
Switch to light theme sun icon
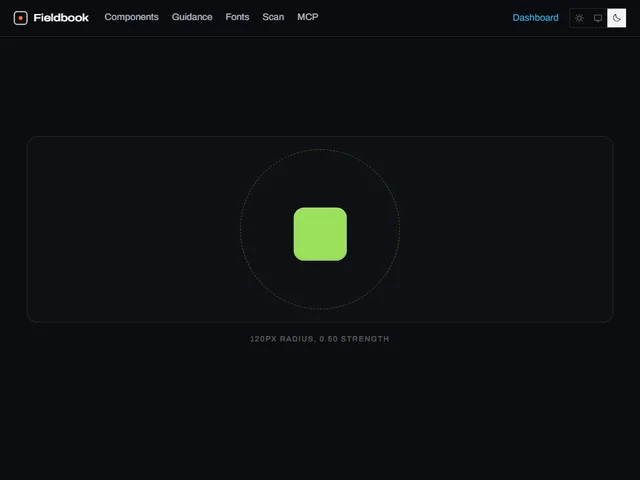[579, 18]
